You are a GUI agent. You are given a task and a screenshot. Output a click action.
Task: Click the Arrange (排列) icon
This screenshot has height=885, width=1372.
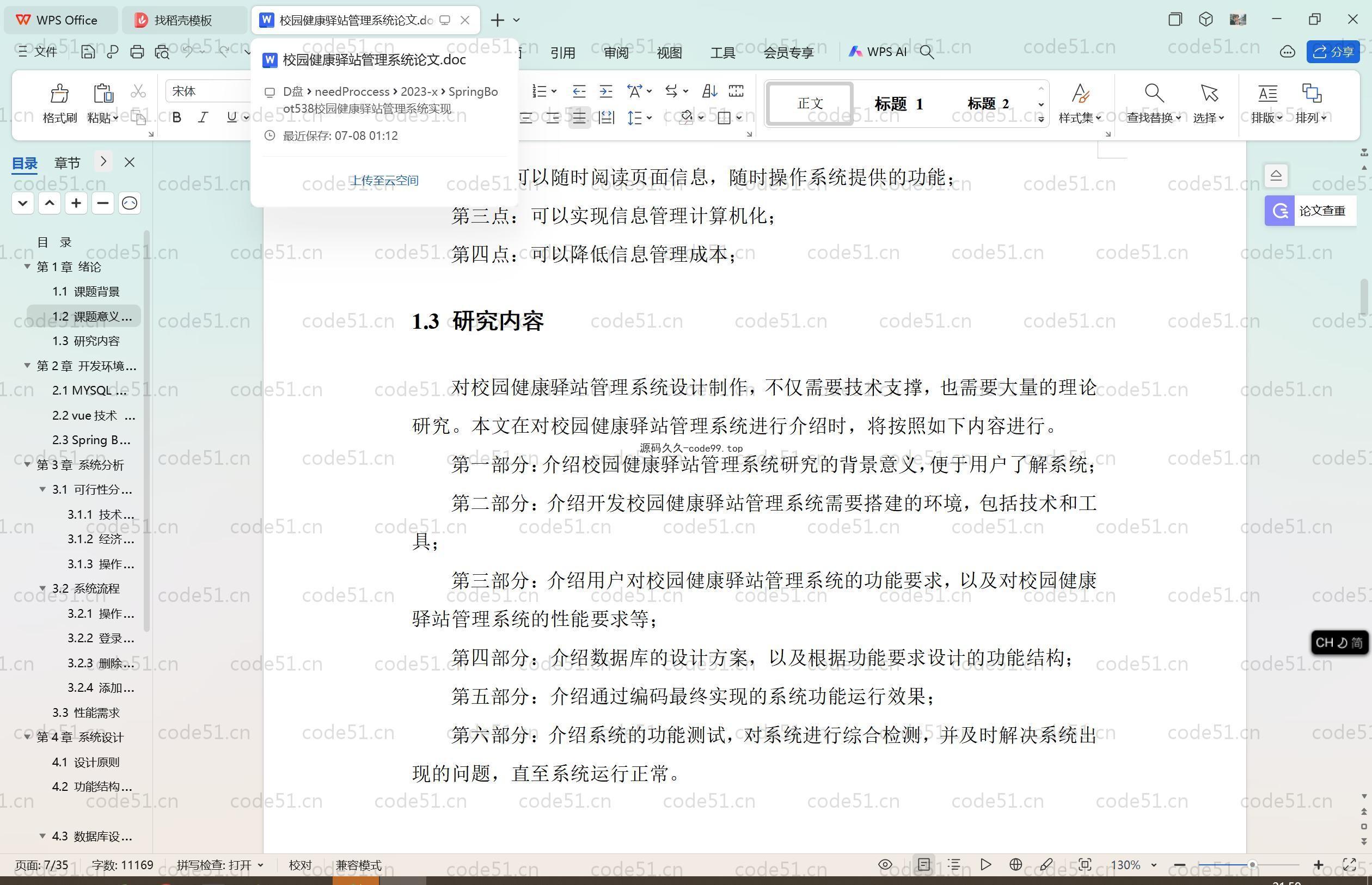point(1311,93)
